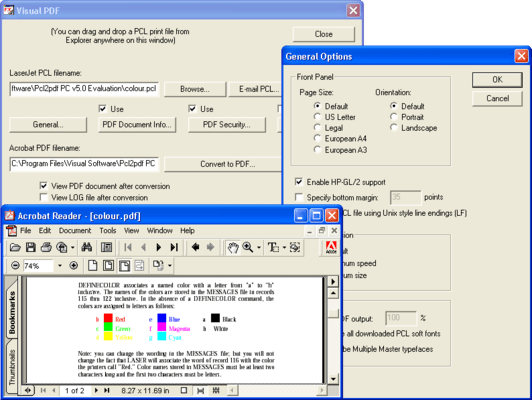Jump to last page using toolbar icon

point(174,247)
